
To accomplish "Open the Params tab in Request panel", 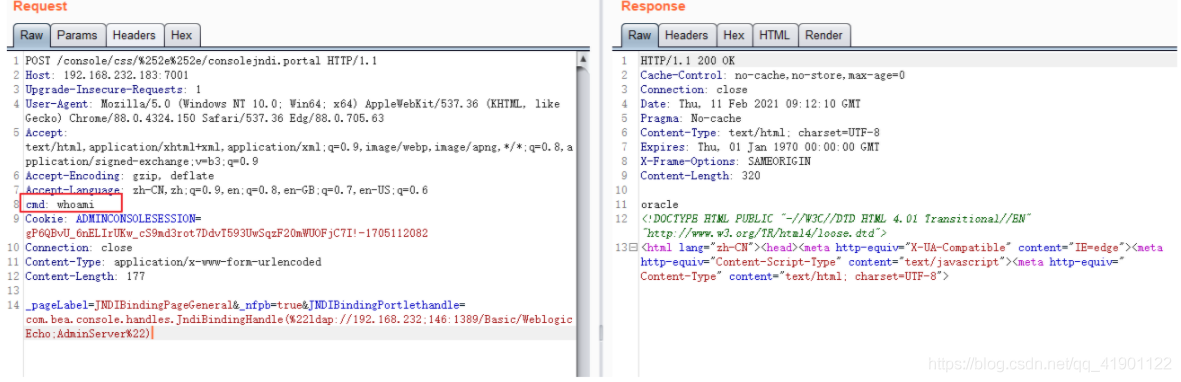I will (x=78, y=35).
